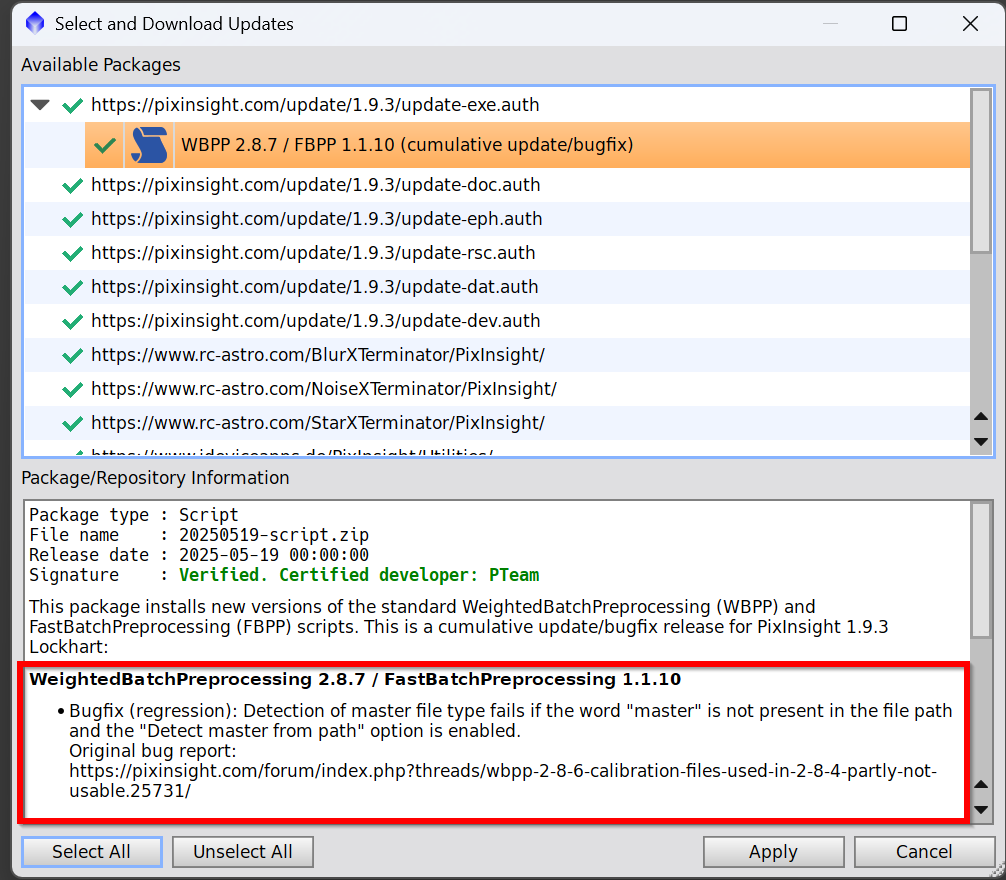This screenshot has height=880, width=1006.
Task: Select the update-doc.auth repository row
Action: coord(497,185)
